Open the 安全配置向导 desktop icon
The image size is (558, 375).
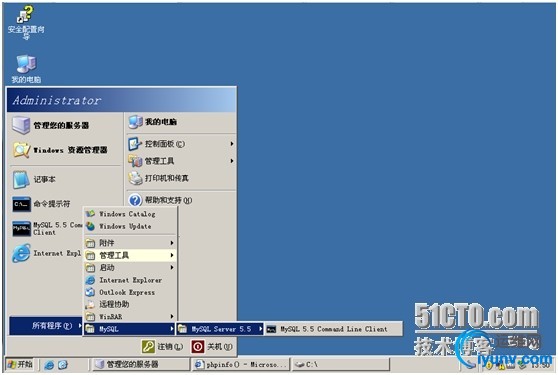pos(26,23)
